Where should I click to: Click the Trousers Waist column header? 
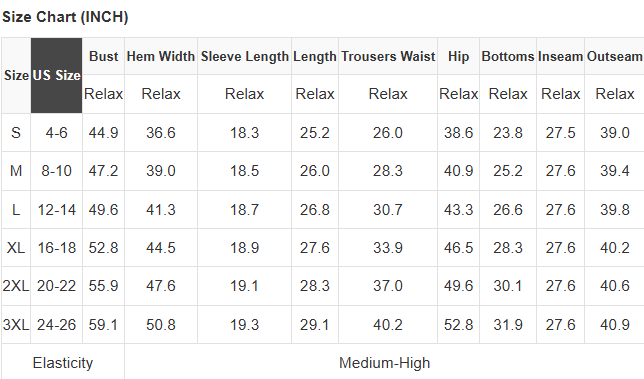coord(388,56)
